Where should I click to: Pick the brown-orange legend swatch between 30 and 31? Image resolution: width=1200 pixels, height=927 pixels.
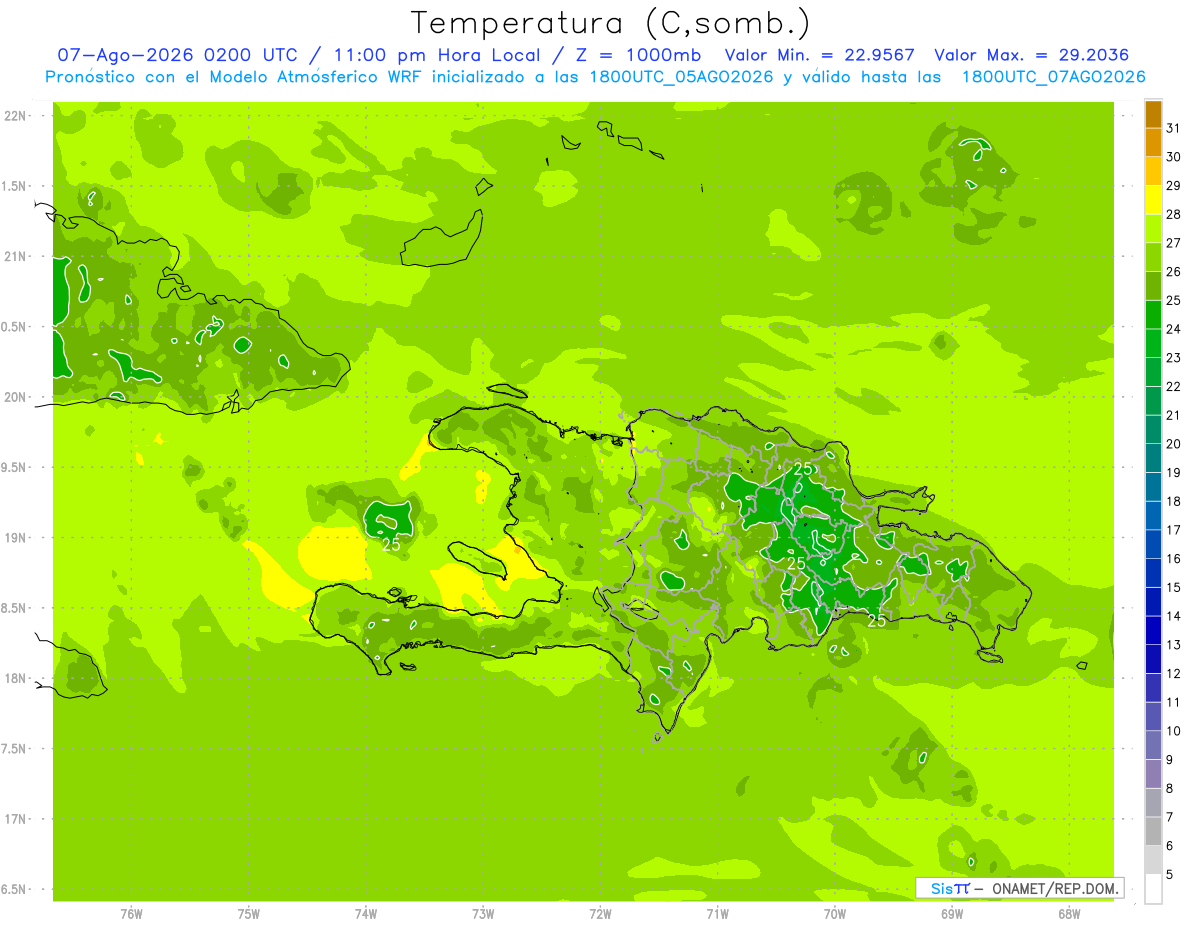click(1153, 142)
